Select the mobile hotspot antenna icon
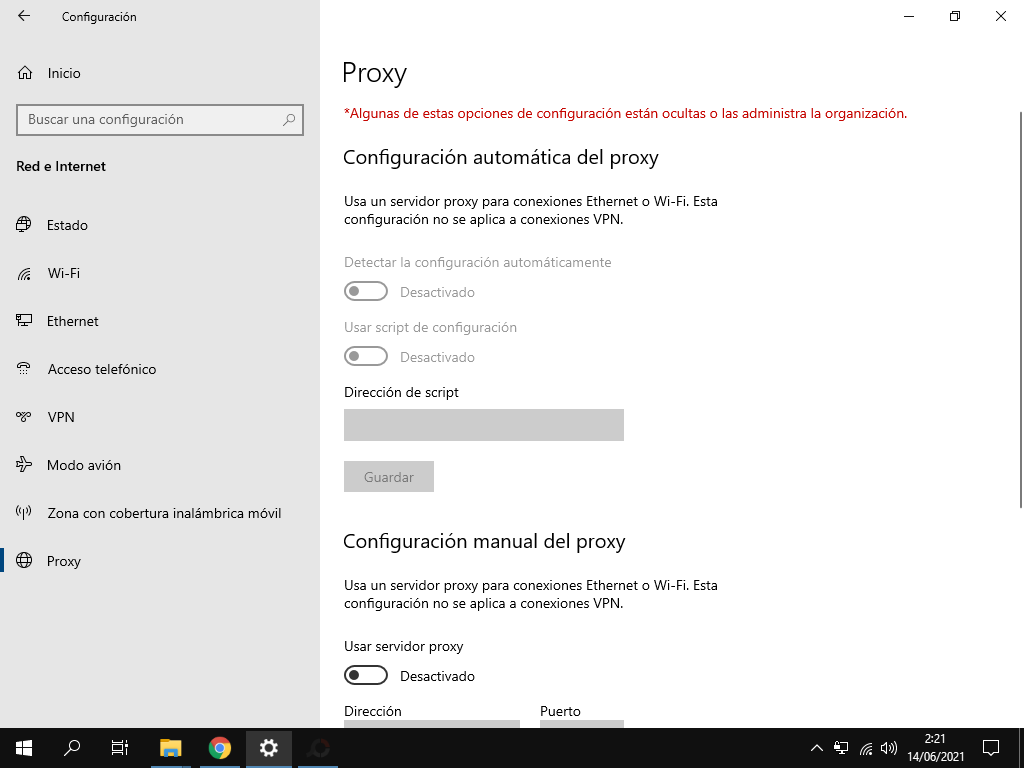 point(24,513)
